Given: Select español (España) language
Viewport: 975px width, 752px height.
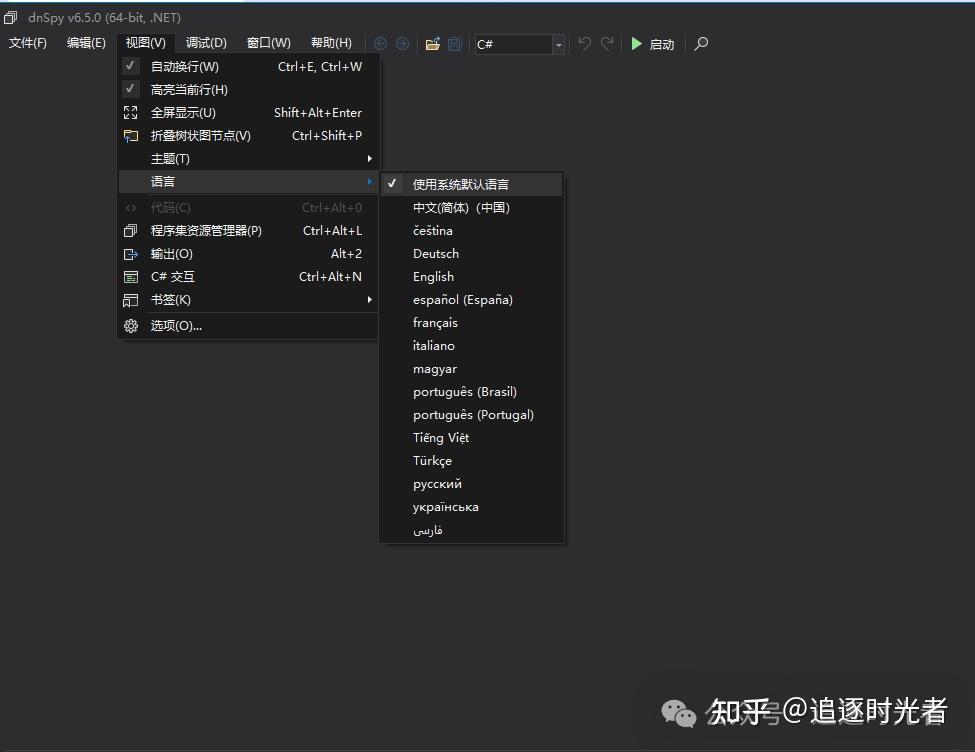Looking at the screenshot, I should tap(472, 300).
